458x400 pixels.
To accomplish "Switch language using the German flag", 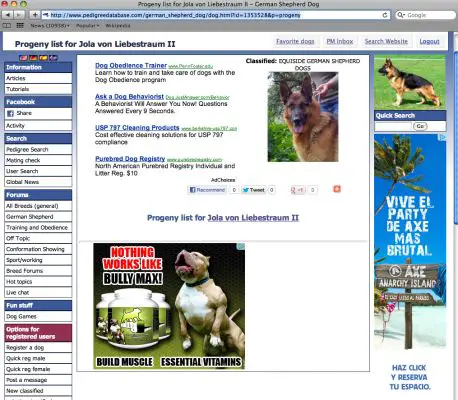I will (33, 58).
